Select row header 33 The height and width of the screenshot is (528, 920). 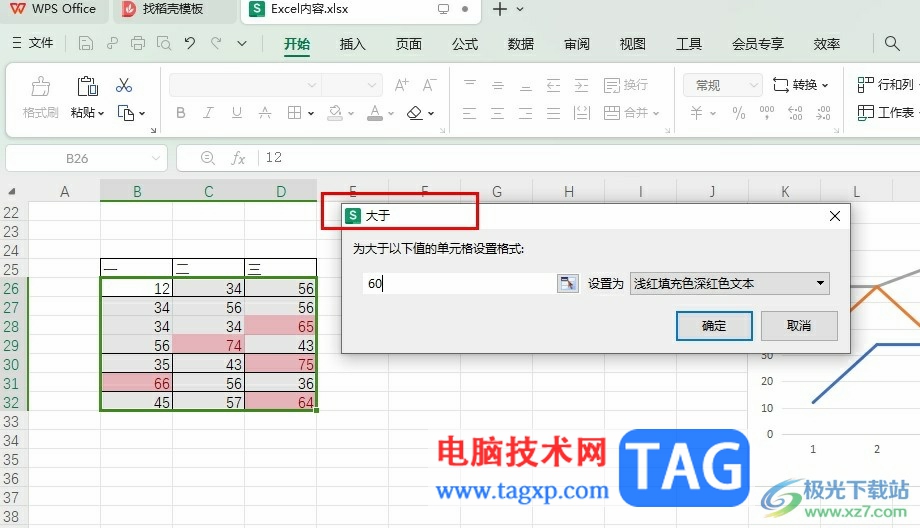tap(11, 422)
